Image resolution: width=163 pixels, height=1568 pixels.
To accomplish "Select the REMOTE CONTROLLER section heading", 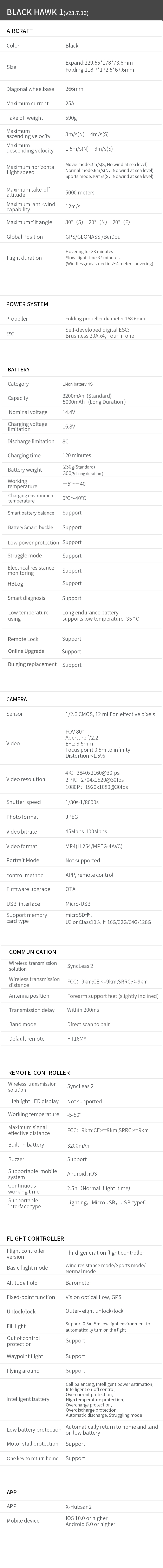I will click(x=39, y=1072).
